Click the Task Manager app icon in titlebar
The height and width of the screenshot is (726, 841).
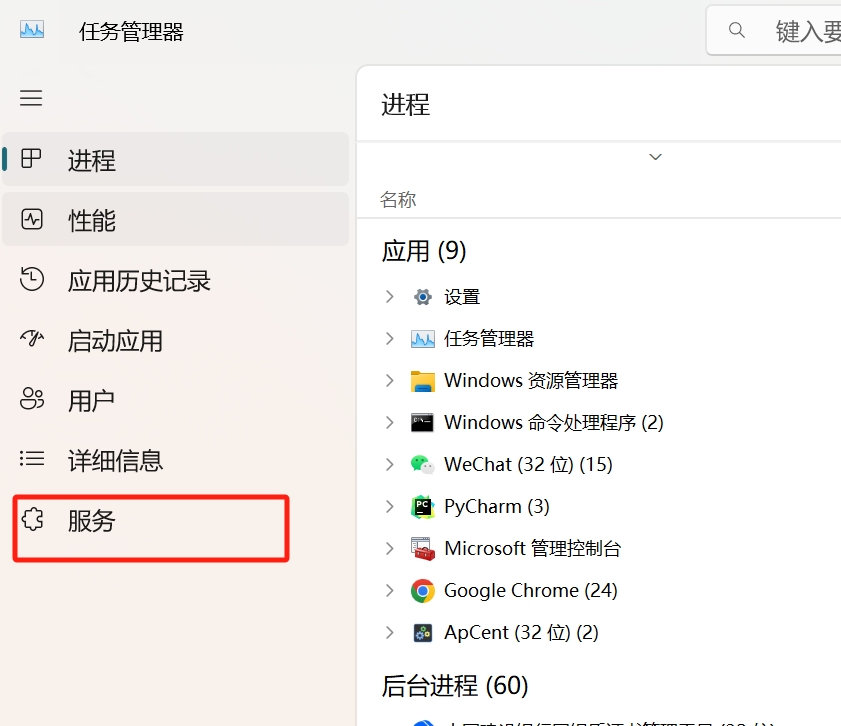coord(31,30)
